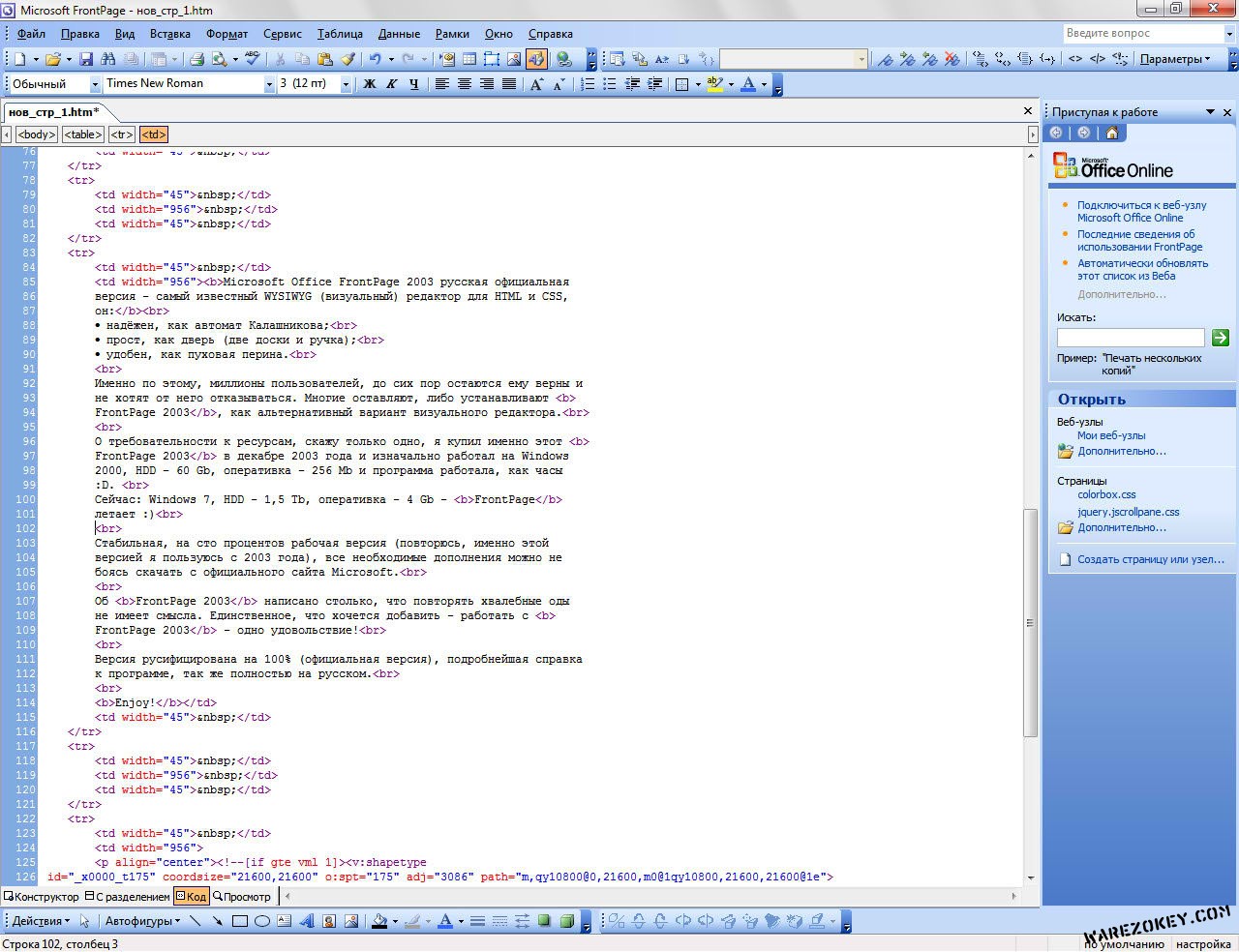Click the numbered list icon

[x=588, y=84]
